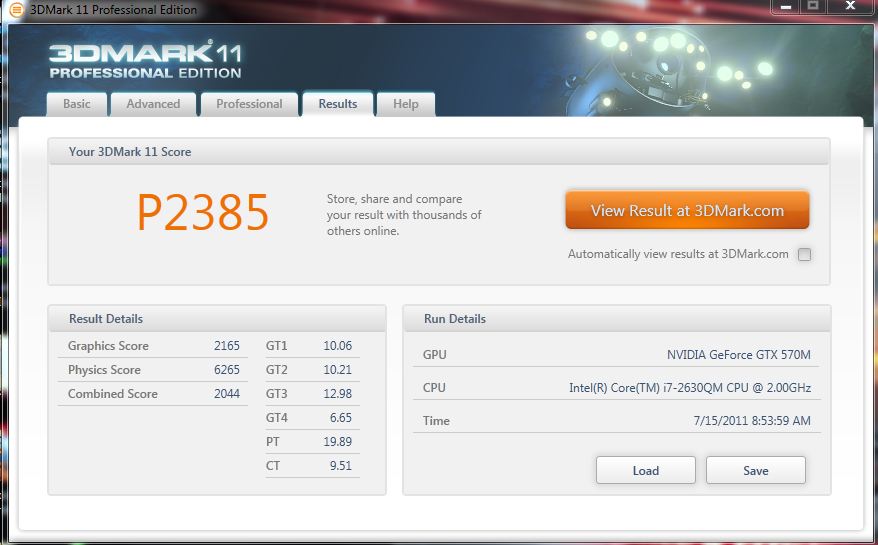The image size is (878, 545).
Task: Switch to the Advanced tab
Action: coord(153,104)
